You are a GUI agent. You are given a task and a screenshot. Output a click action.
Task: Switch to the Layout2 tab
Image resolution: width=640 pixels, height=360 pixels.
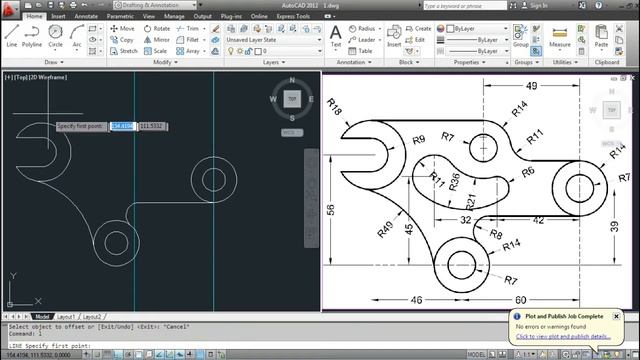pos(92,317)
